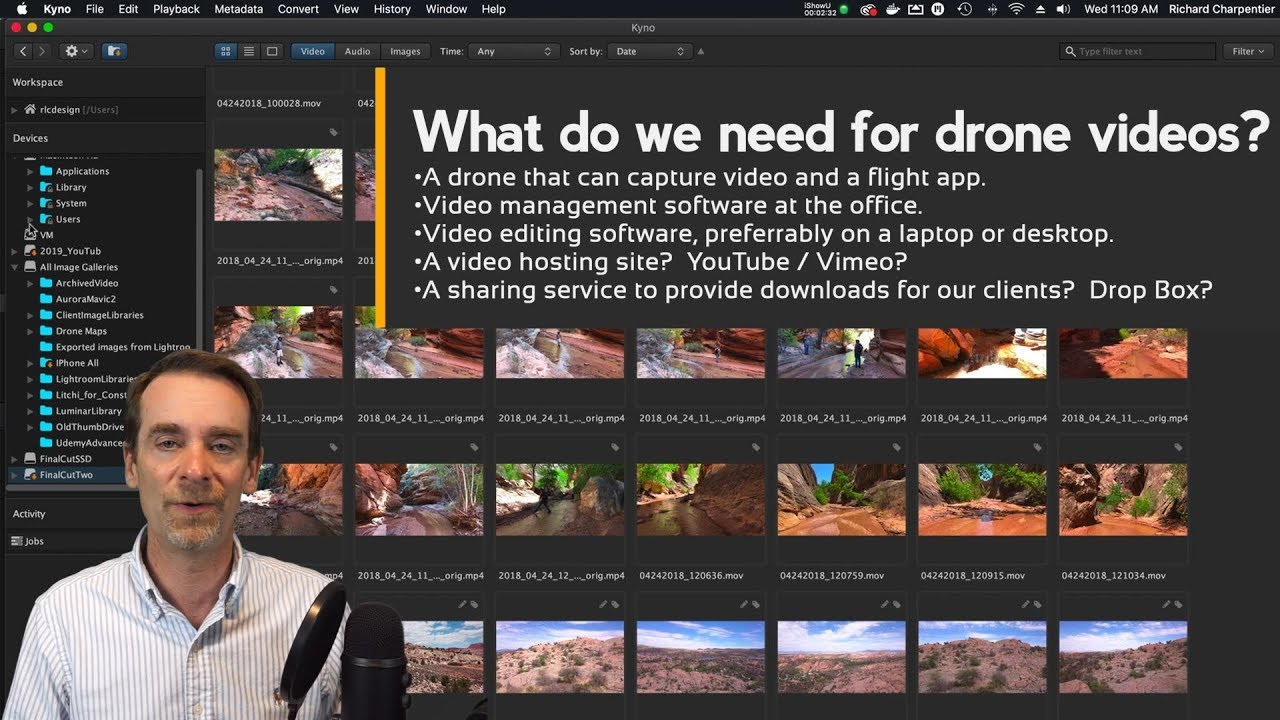Click the Wi-Fi status icon

(1016, 9)
